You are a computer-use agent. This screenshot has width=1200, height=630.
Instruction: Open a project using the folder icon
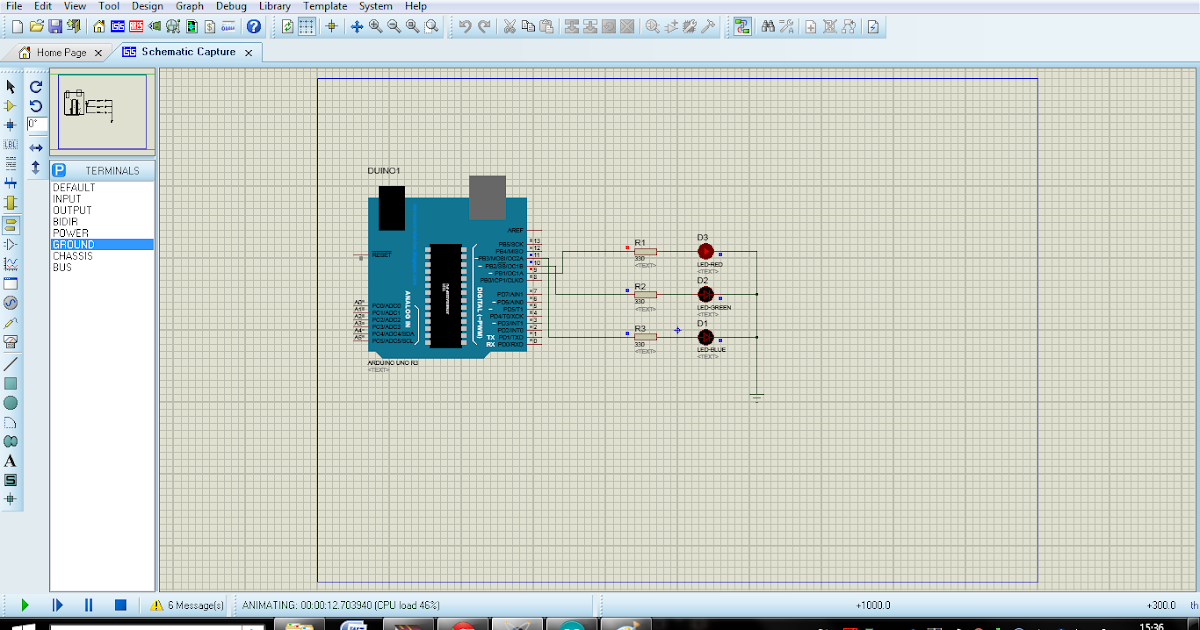tap(36, 27)
